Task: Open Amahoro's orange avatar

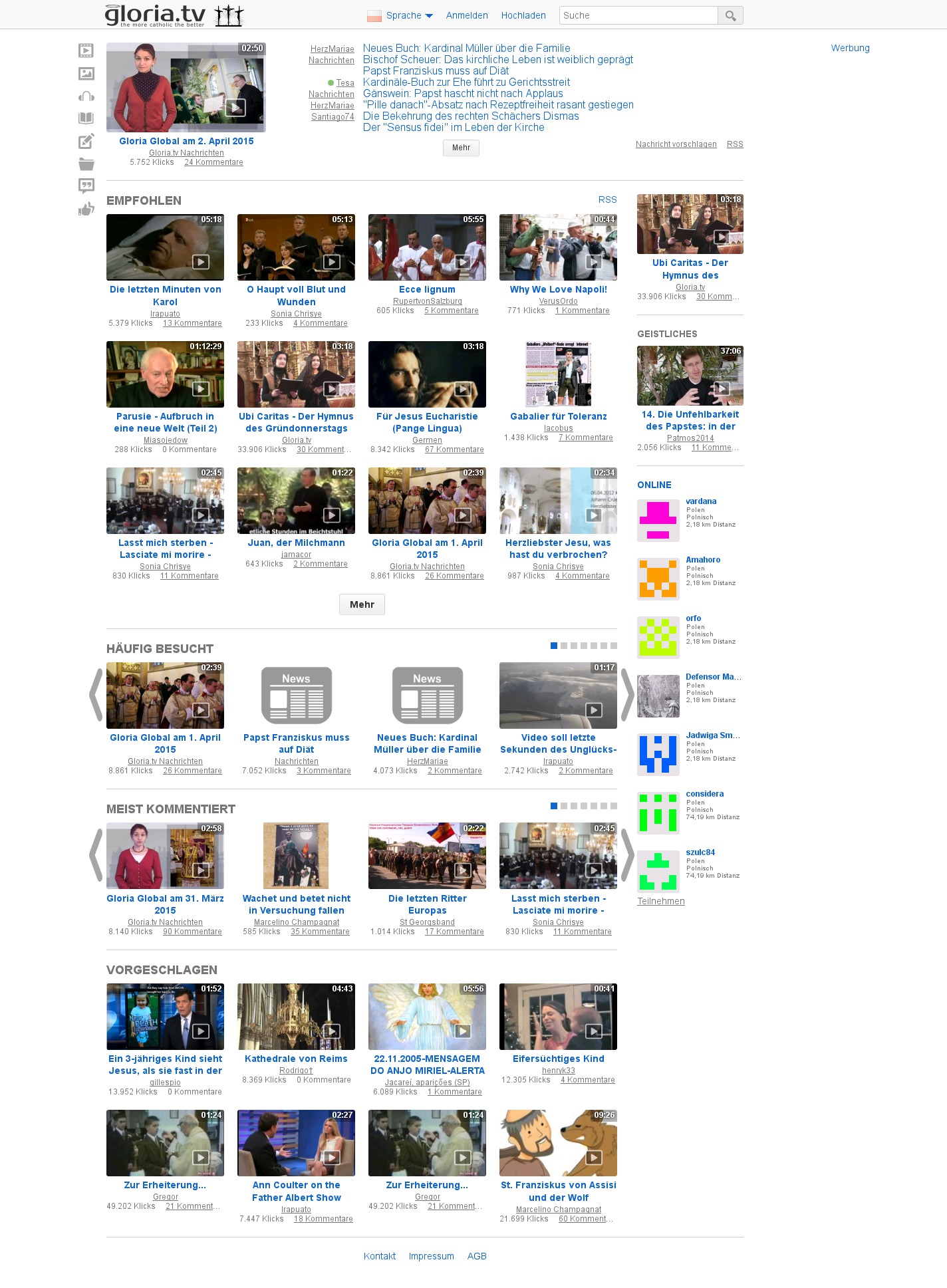Action: tap(658, 579)
